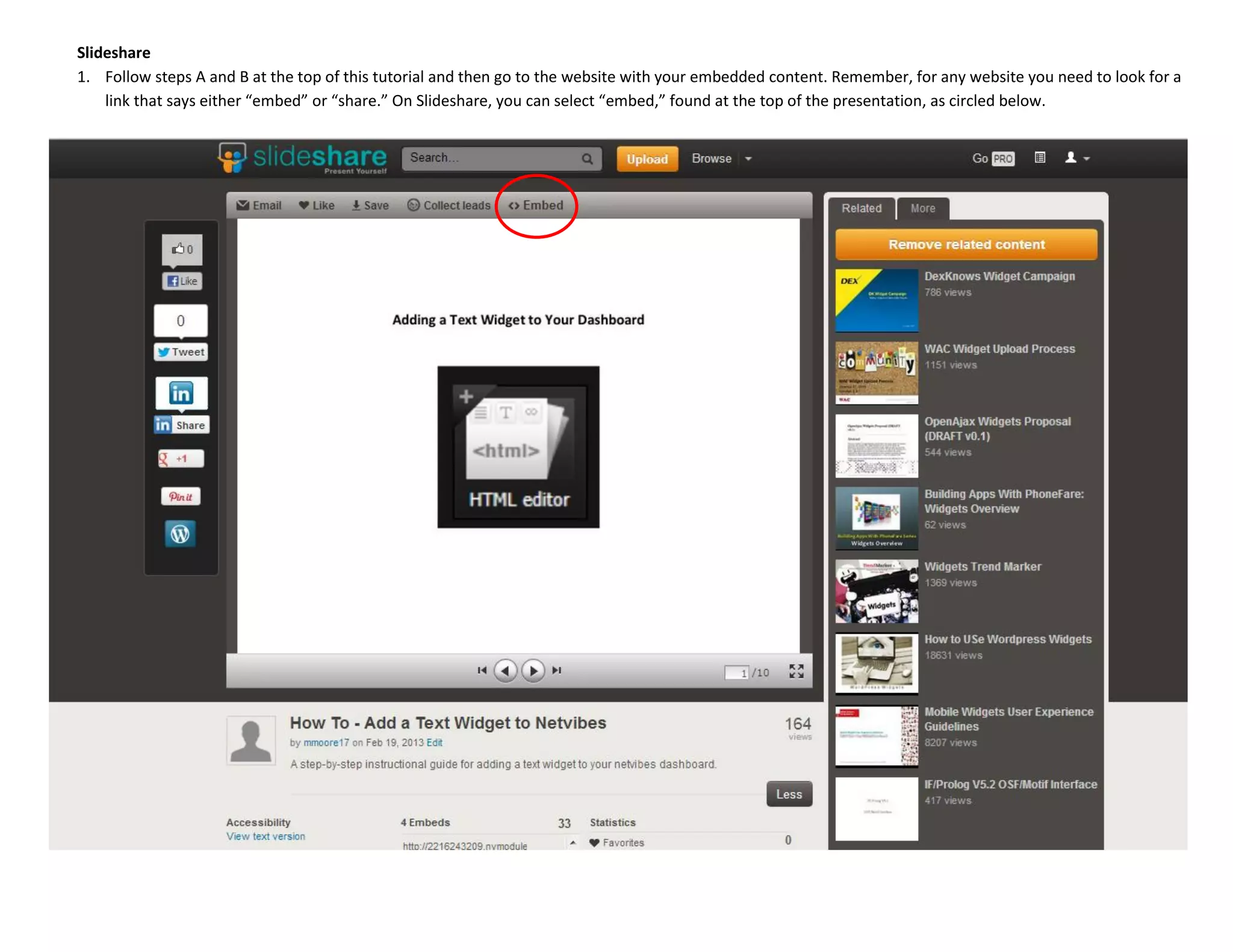Screen dimensions: 1233x952
Task: Click the Favorites heart statistic
Action: pyautogui.click(x=616, y=842)
